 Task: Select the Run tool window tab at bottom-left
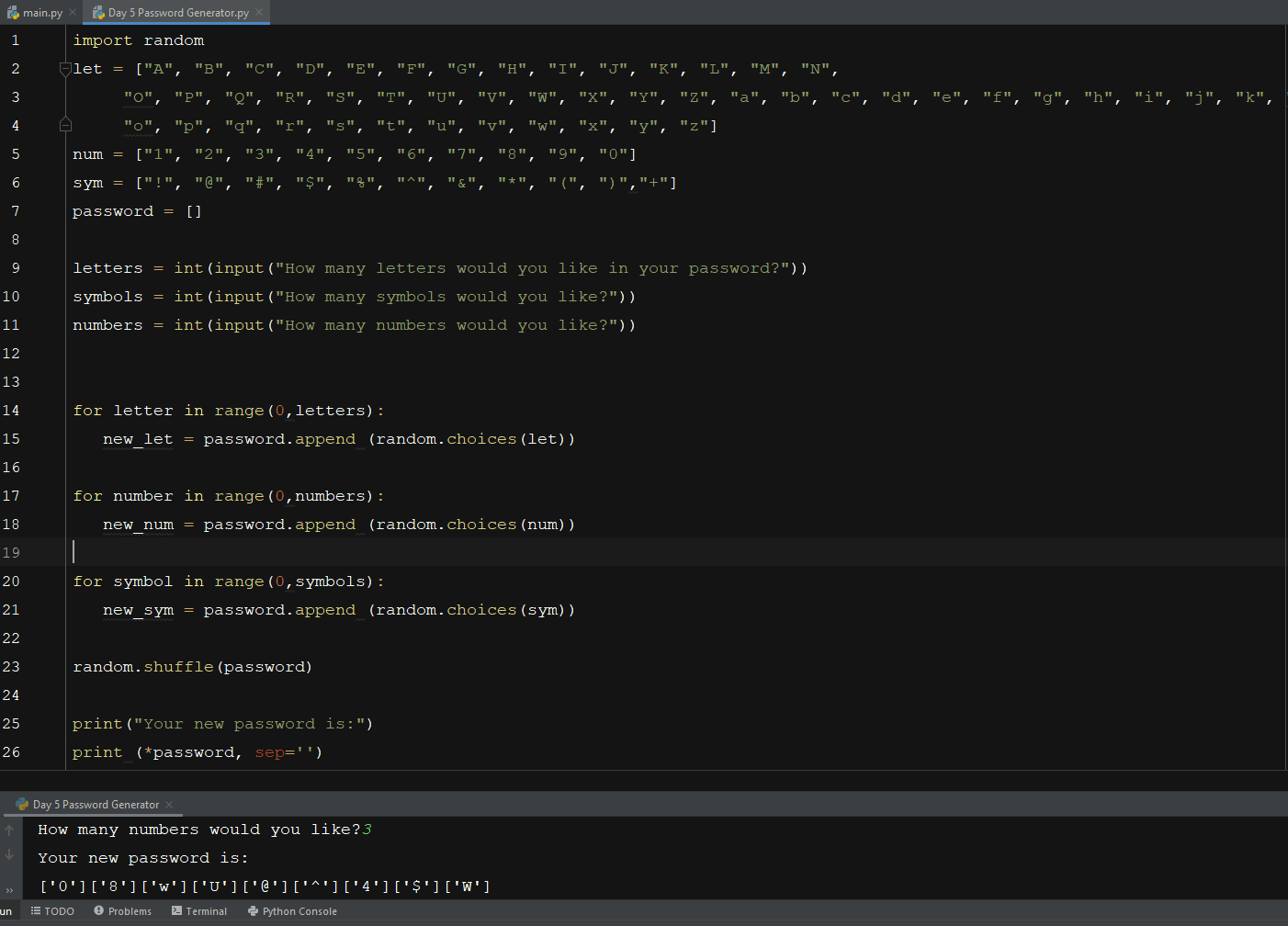[7, 910]
